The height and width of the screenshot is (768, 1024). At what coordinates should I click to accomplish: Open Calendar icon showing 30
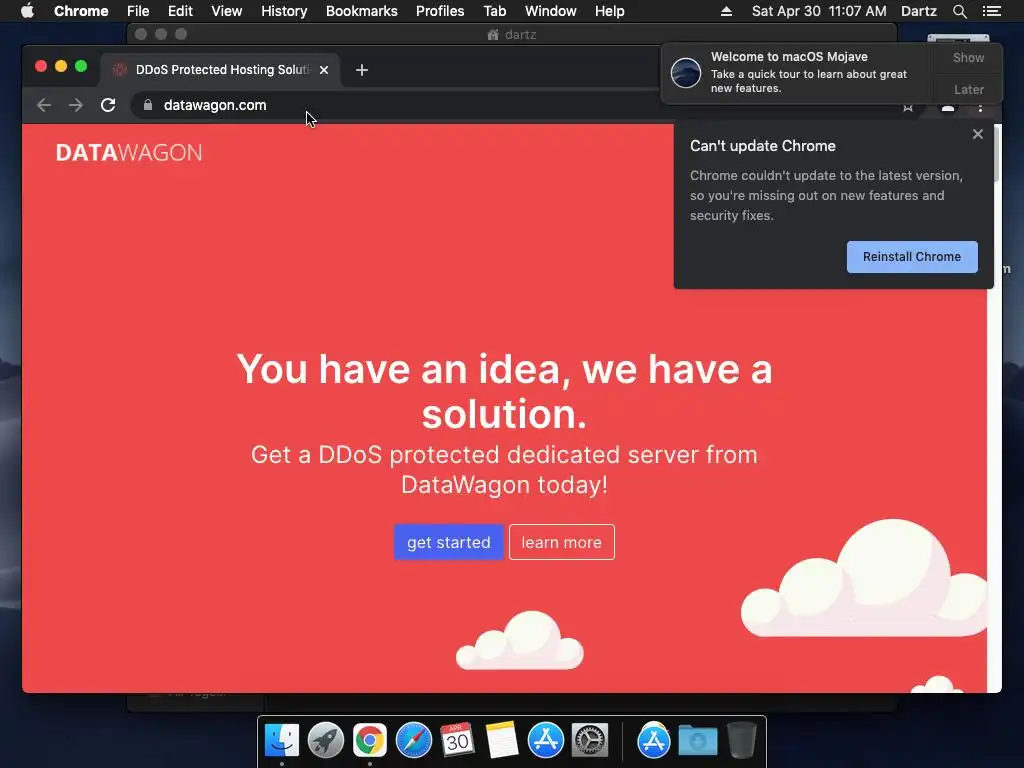457,741
